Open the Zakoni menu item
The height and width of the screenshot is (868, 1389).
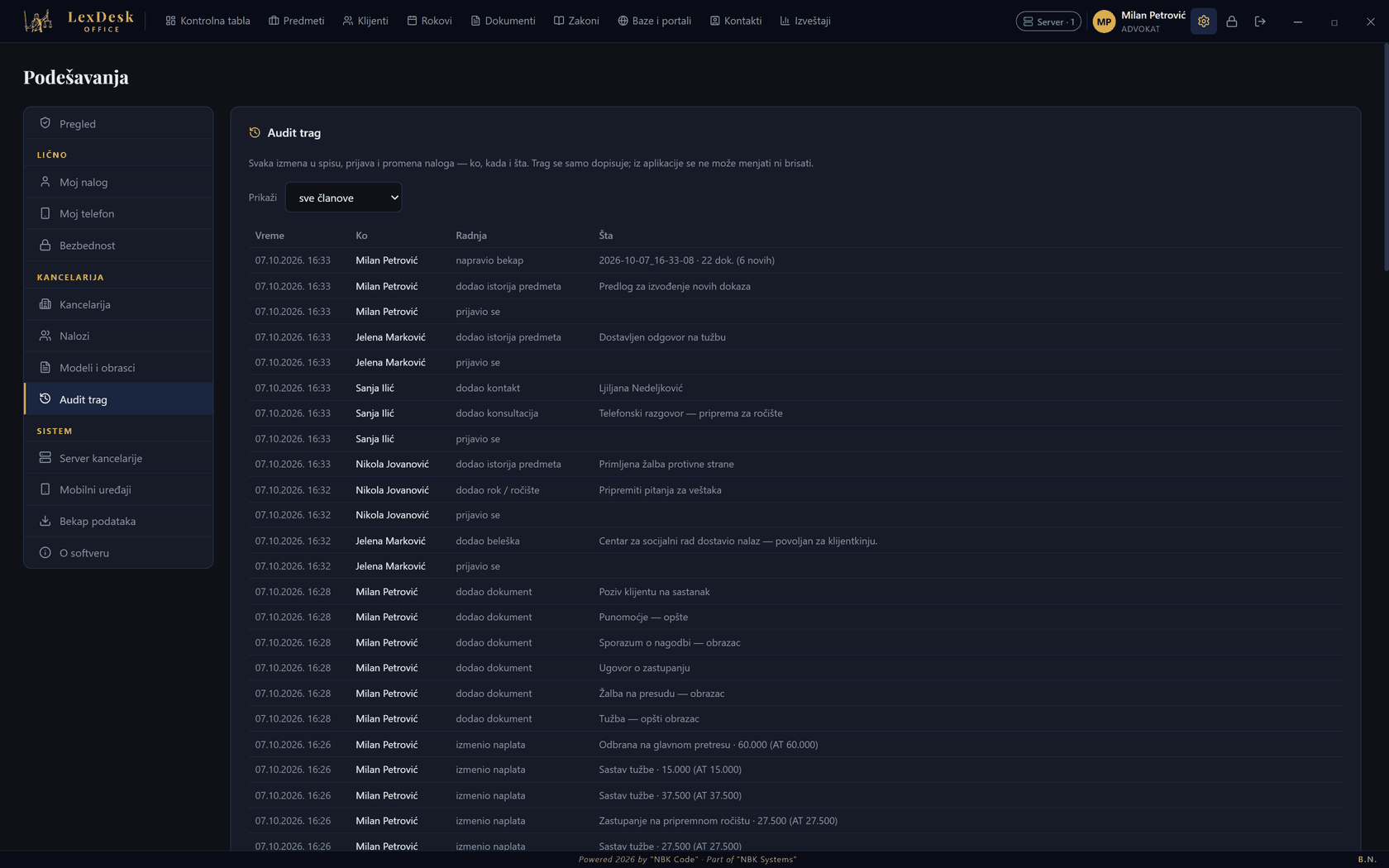coord(576,21)
